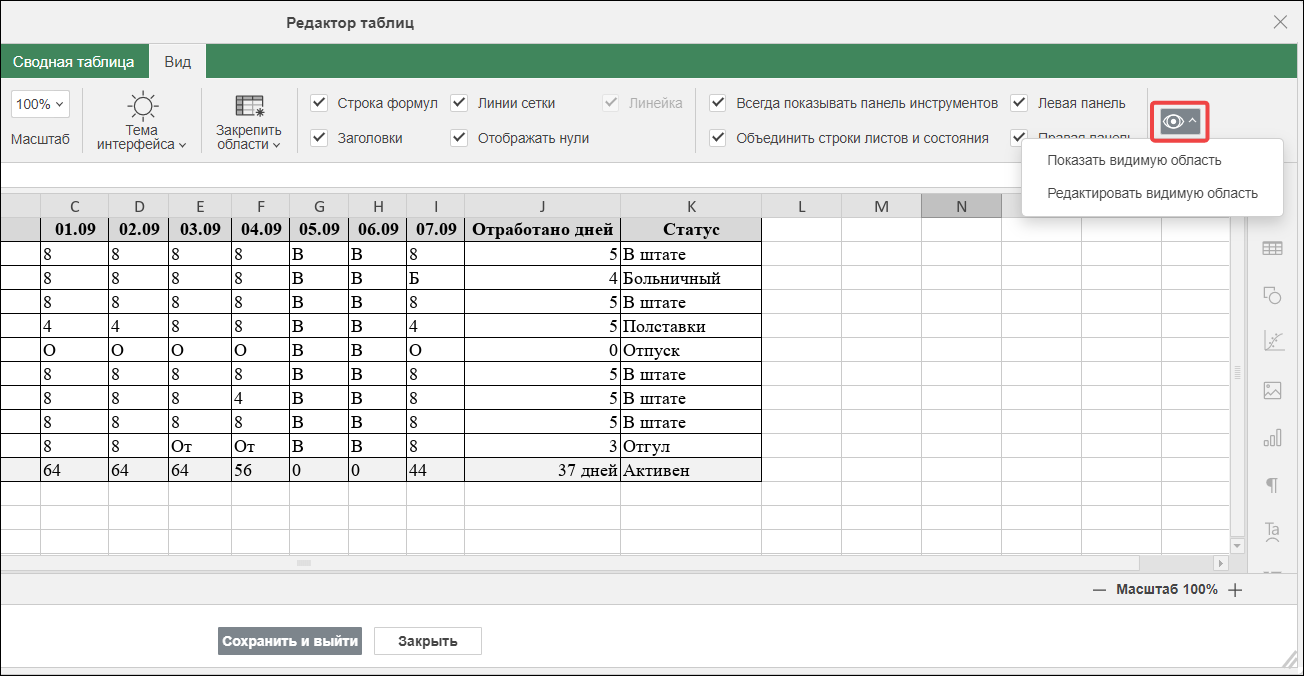Open the scatter-line chart icon in the right sidebar

[x=1272, y=342]
